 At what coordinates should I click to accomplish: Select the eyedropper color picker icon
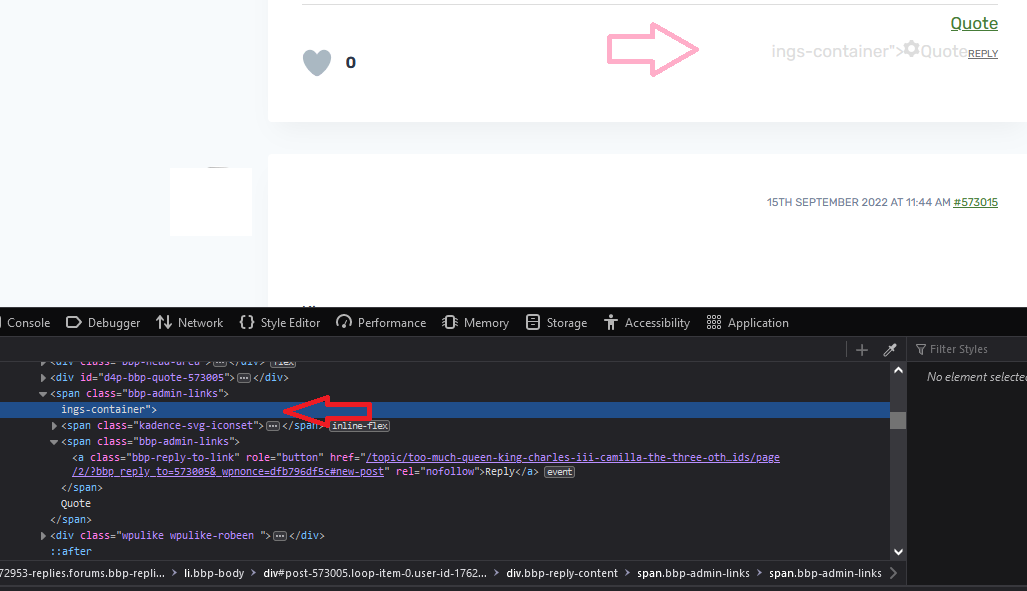[x=889, y=350]
